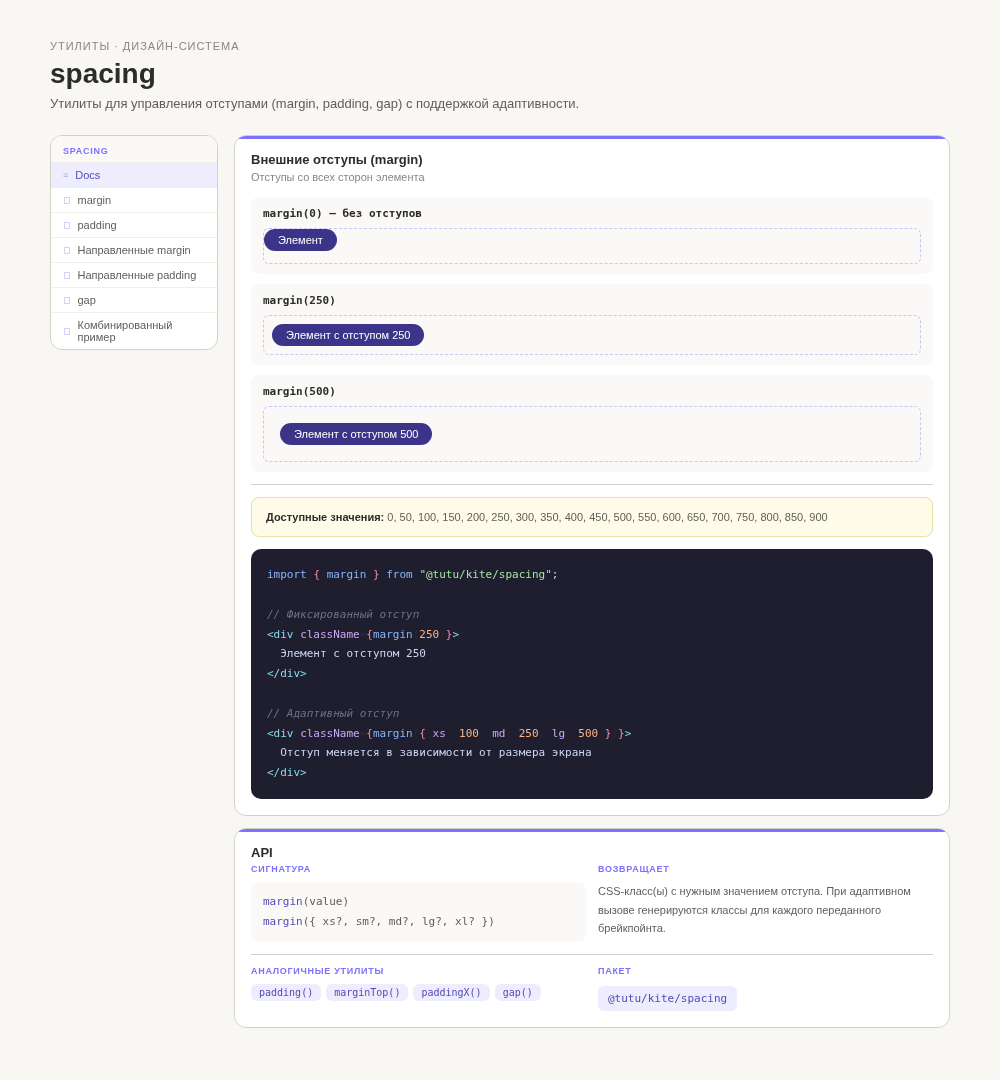Screen dimensions: 1000x1080
Task: Click the "Элемент с отступом 250" pill
Action: 348,335
